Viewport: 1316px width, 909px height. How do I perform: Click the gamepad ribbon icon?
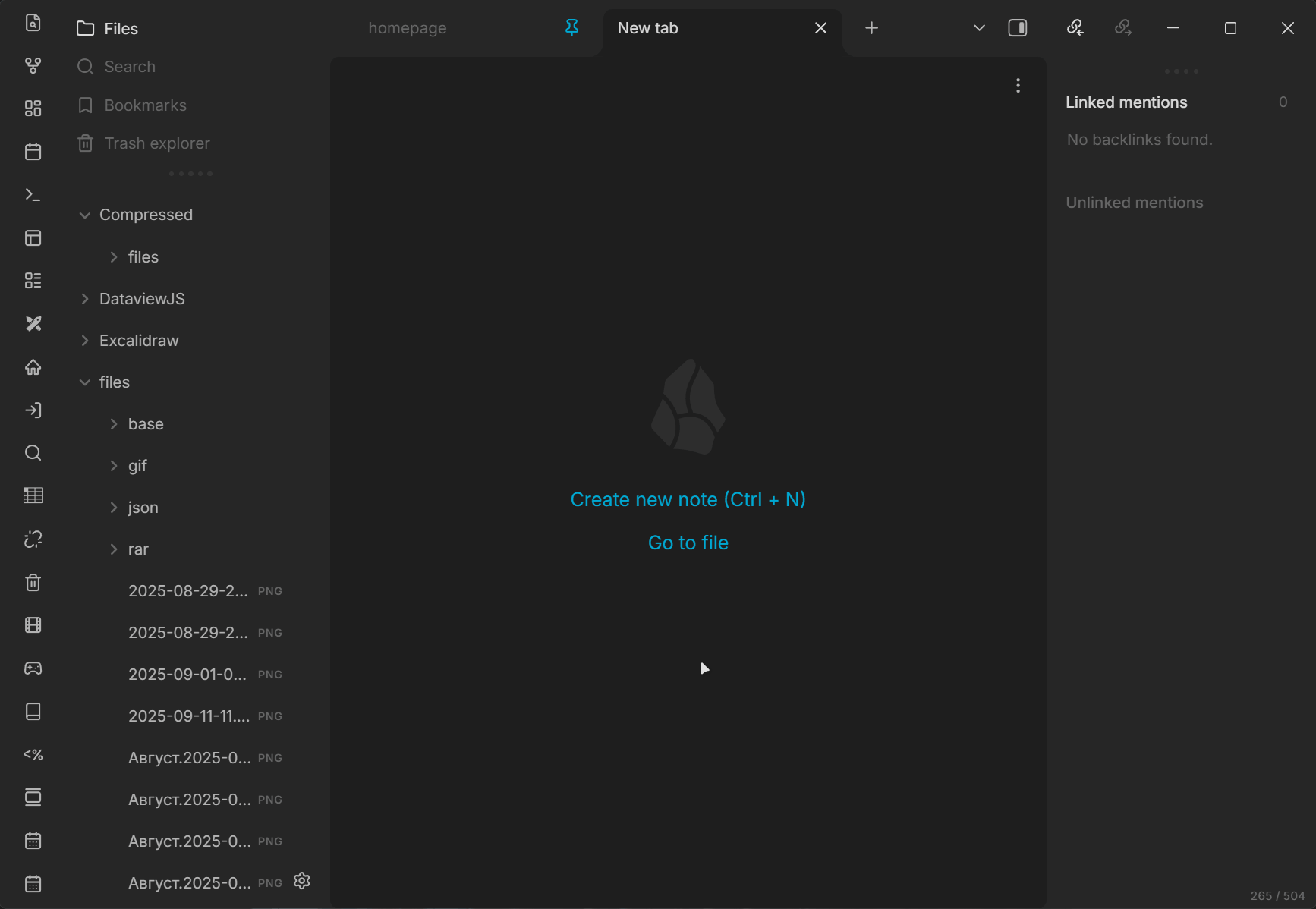[x=33, y=668]
